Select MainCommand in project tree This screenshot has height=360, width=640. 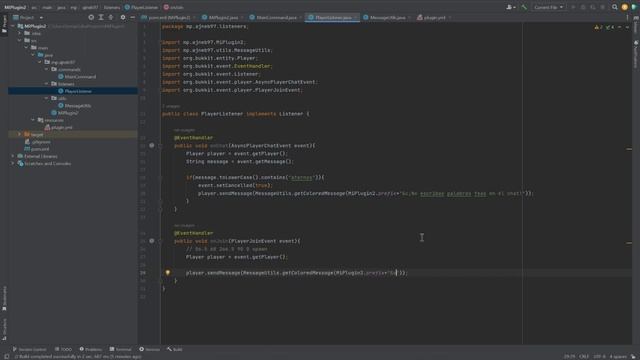80,77
